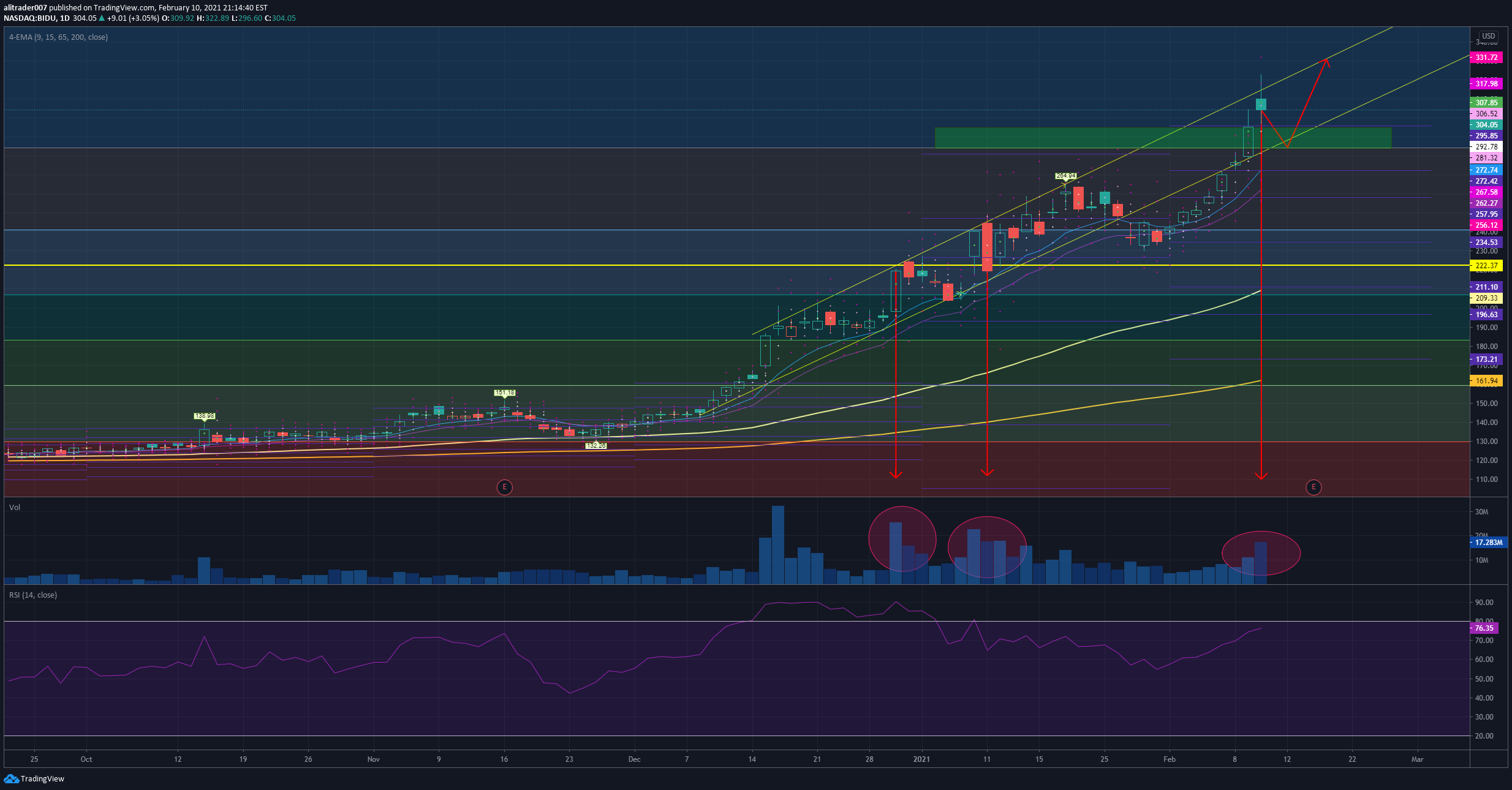
Task: Click the 2021 label on time axis
Action: 921,759
